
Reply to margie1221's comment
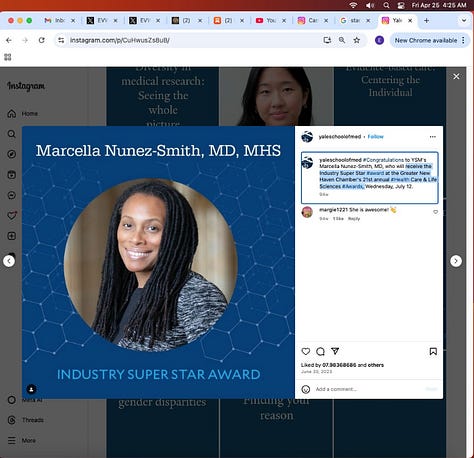point(354,219)
